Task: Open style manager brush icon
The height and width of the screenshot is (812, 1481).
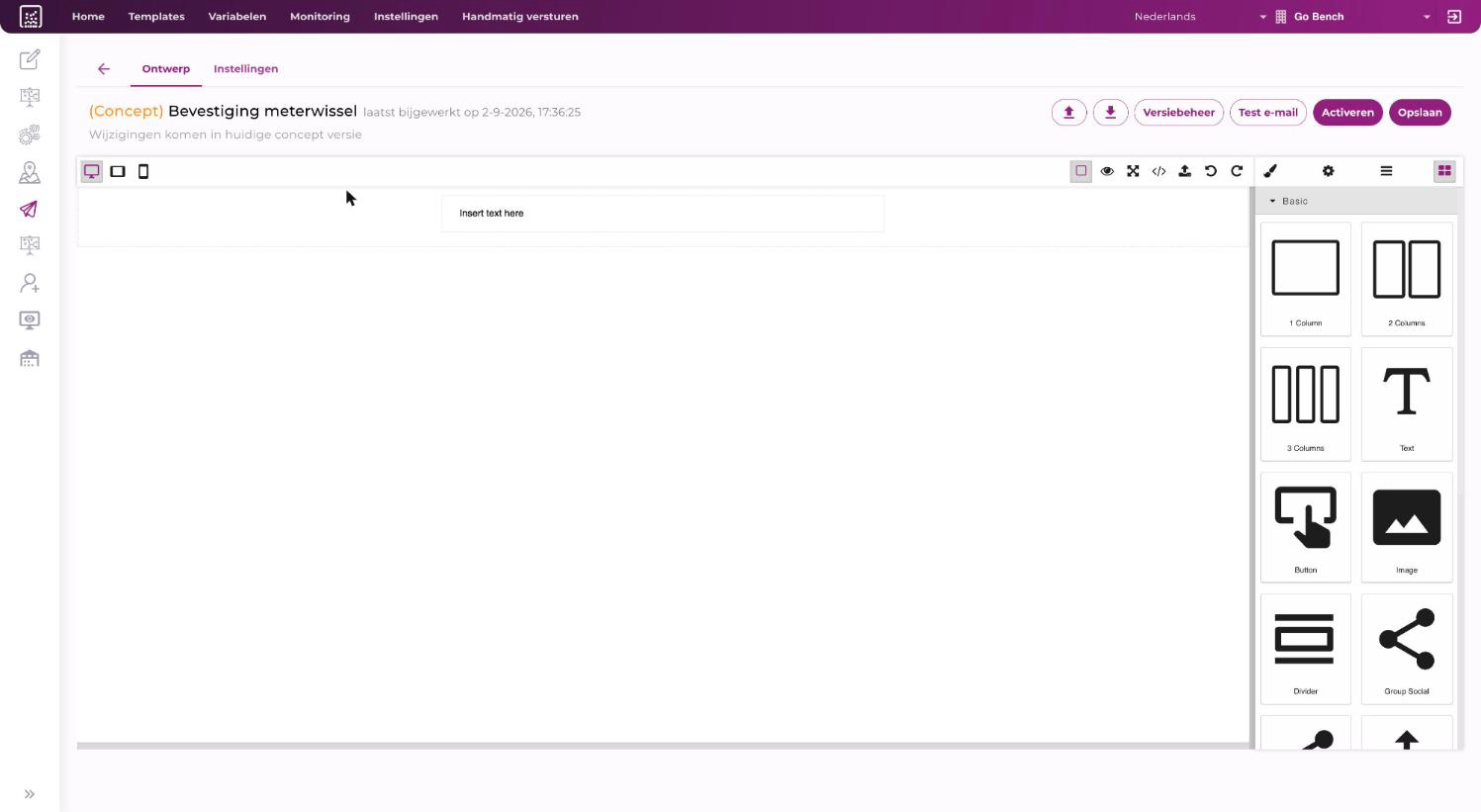Action: point(1270,171)
